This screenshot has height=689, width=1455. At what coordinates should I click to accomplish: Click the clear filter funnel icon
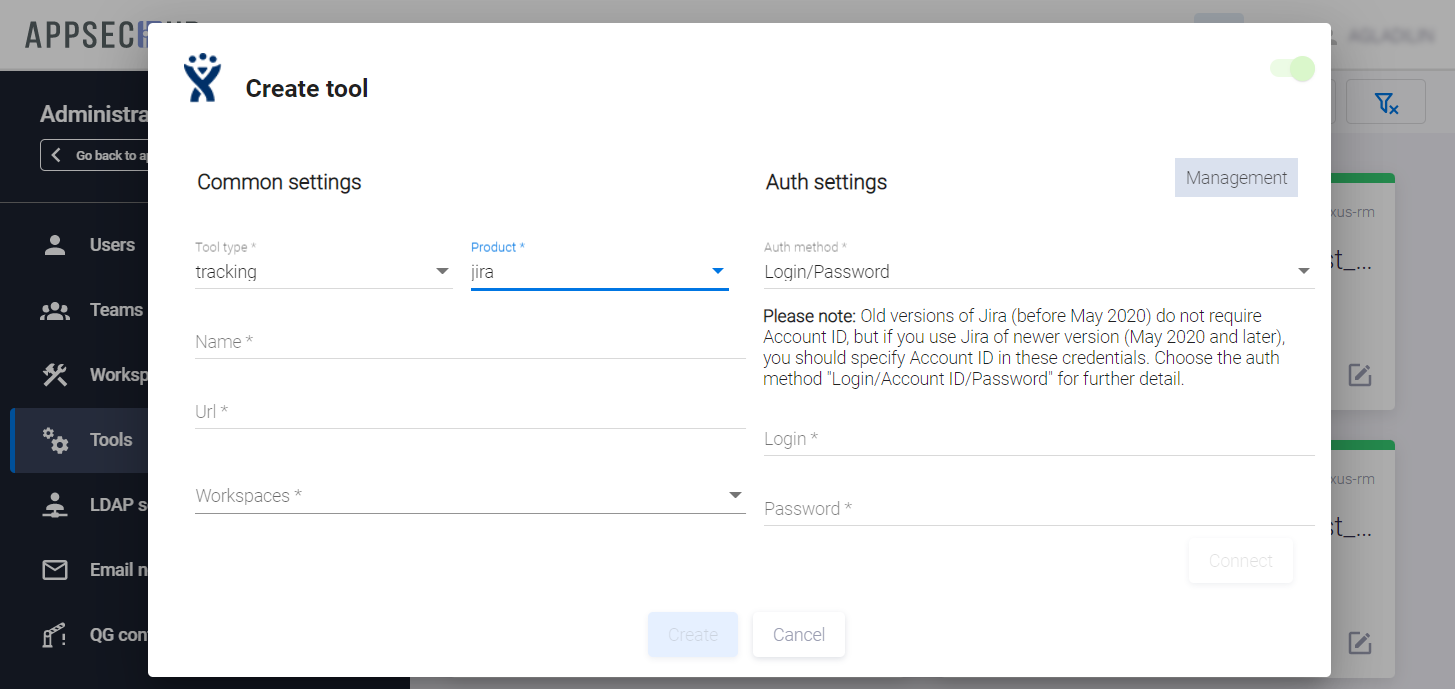pyautogui.click(x=1386, y=102)
